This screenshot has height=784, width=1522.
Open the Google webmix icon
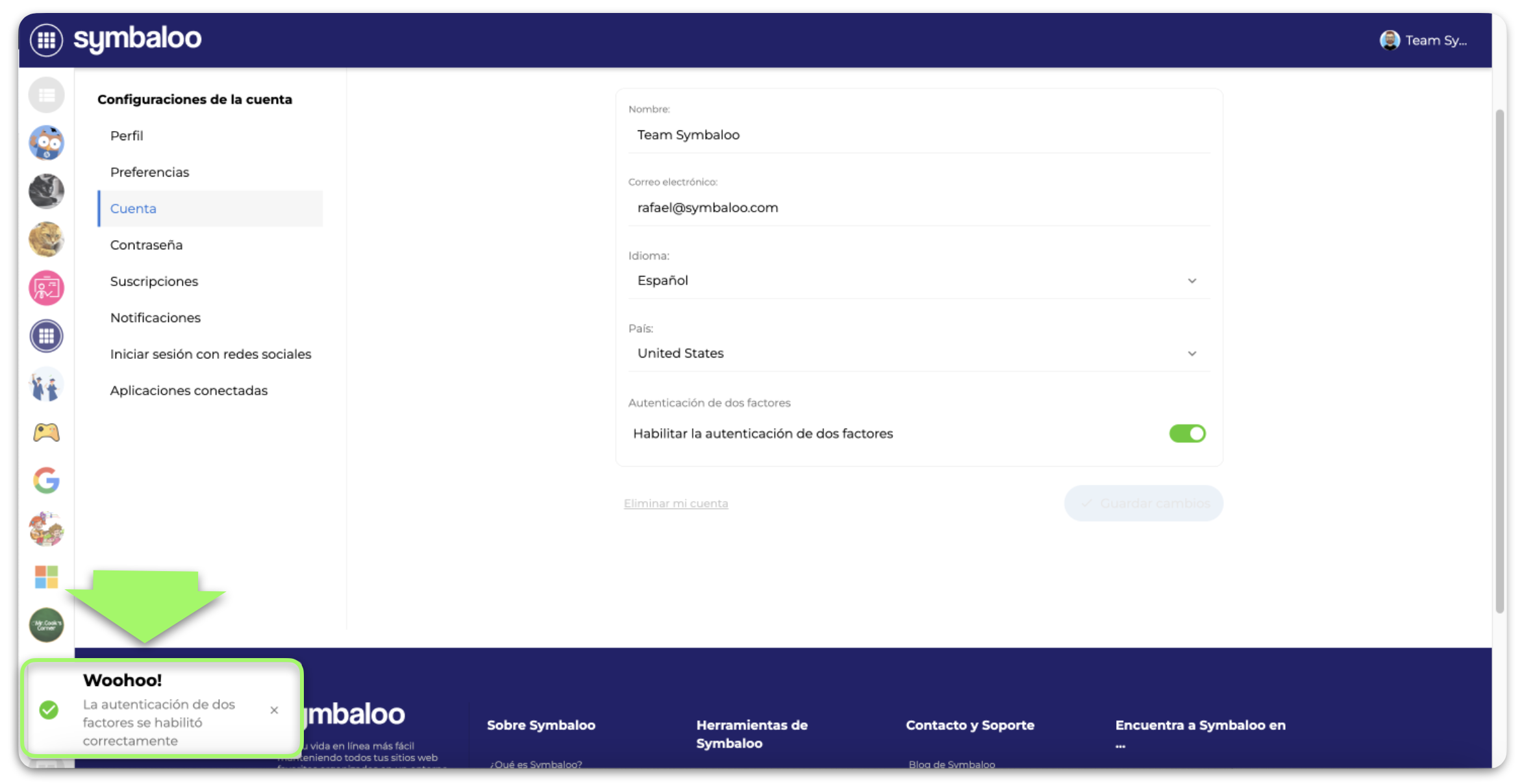tap(47, 480)
